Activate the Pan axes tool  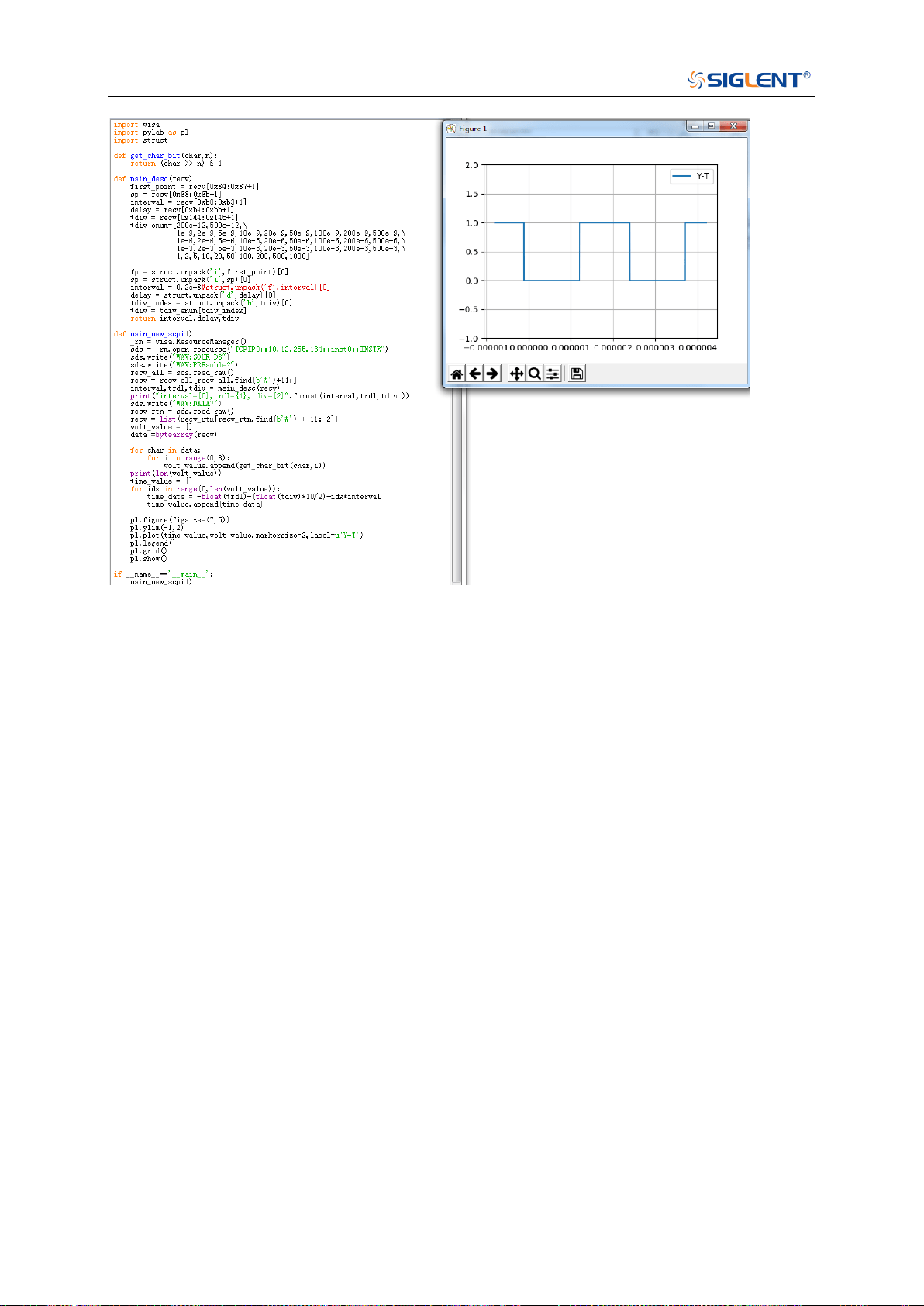[516, 374]
